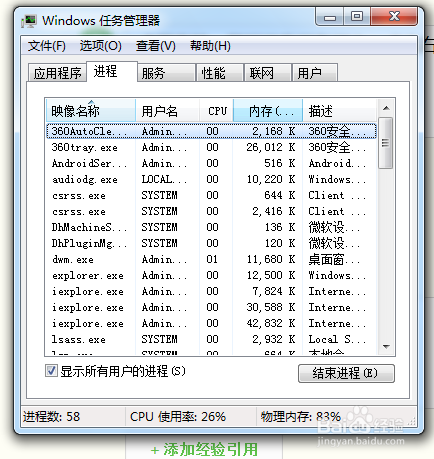Click the 01 CPU value for dwm.exe

click(212, 259)
